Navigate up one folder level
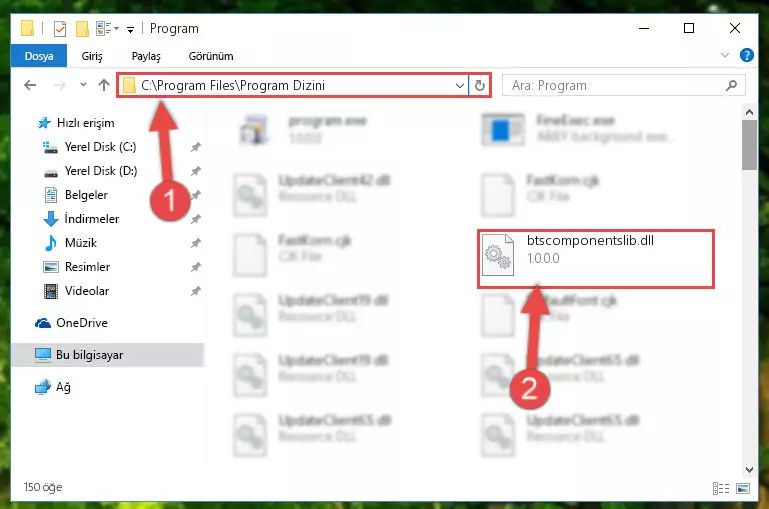Image resolution: width=769 pixels, height=509 pixels. click(x=103, y=85)
